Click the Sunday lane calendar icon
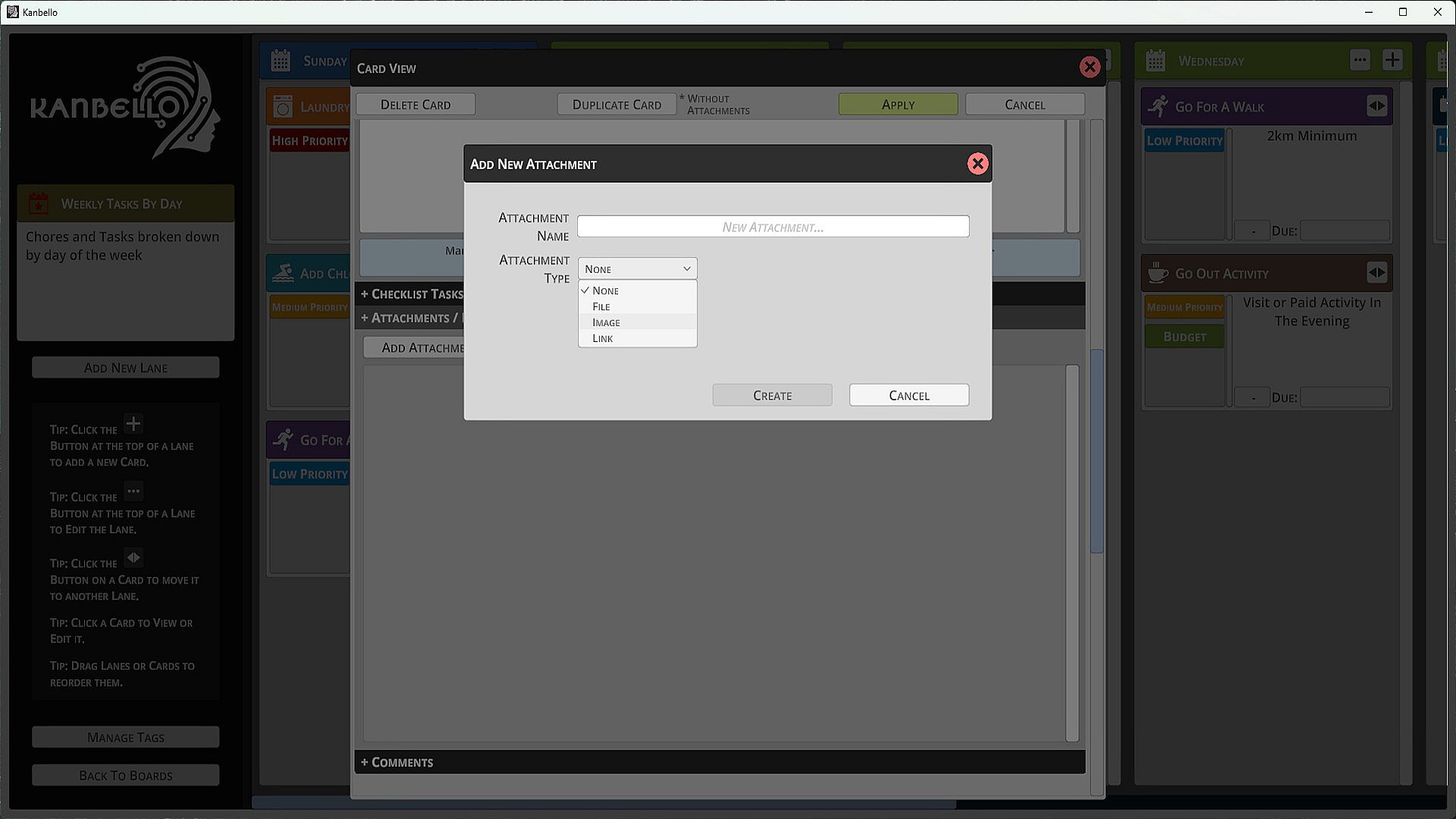The image size is (1456, 819). point(281,61)
